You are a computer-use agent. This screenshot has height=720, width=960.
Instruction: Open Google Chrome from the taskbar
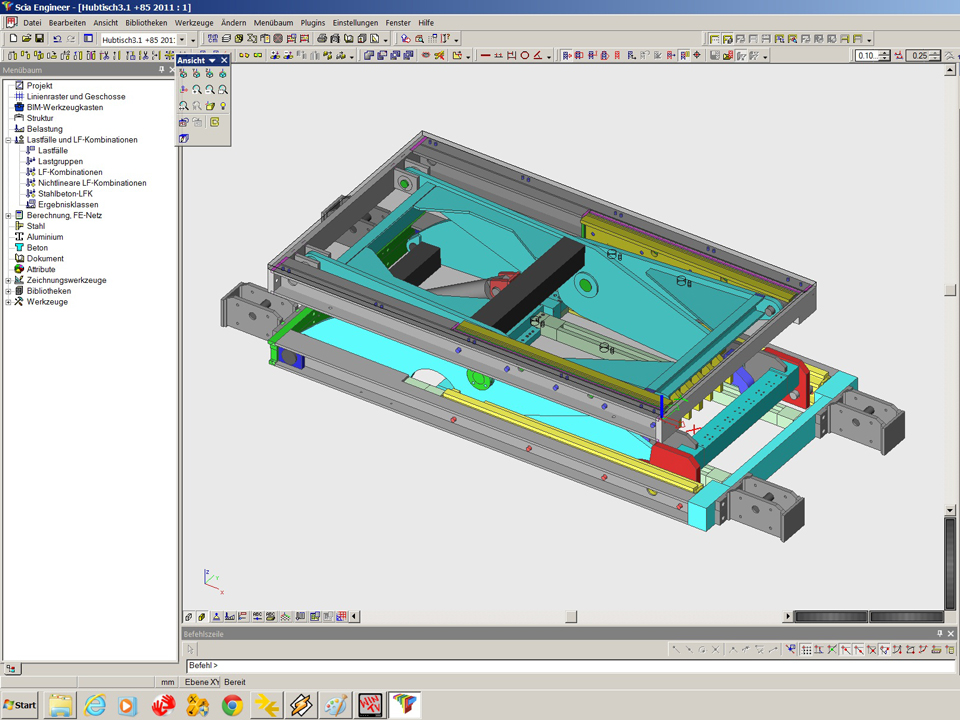[x=232, y=705]
